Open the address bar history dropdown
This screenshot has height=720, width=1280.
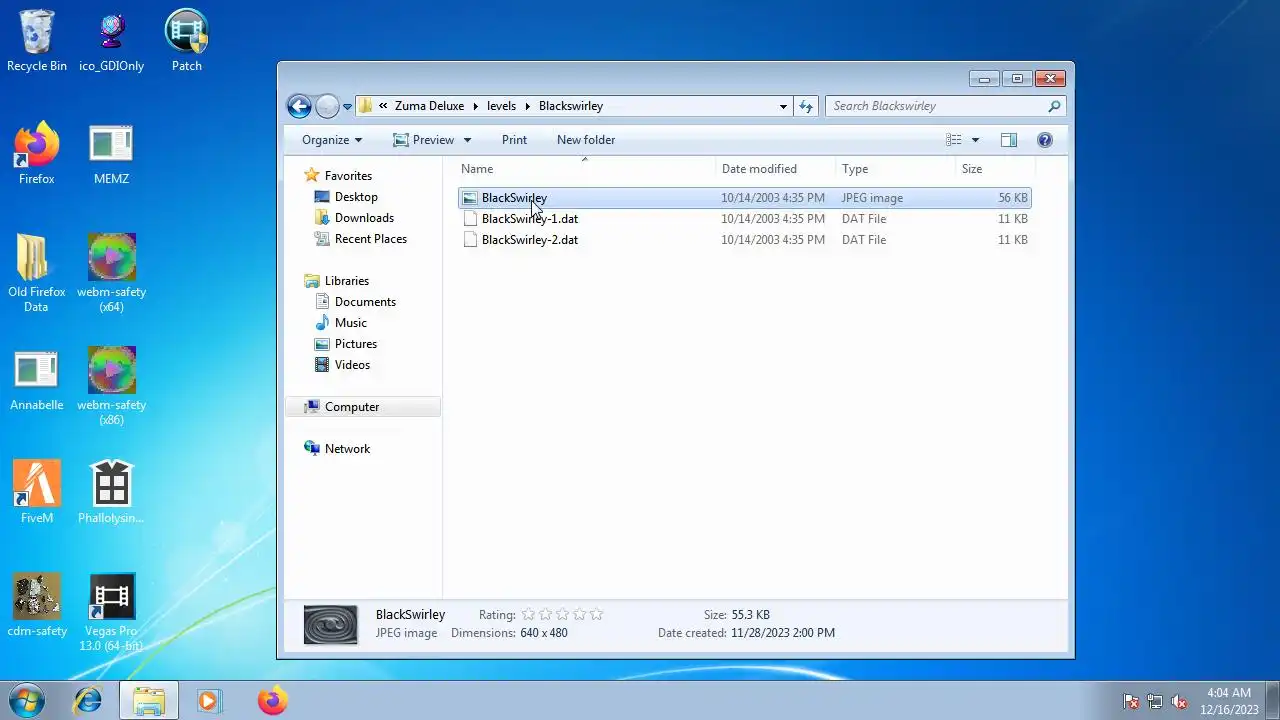(x=783, y=106)
